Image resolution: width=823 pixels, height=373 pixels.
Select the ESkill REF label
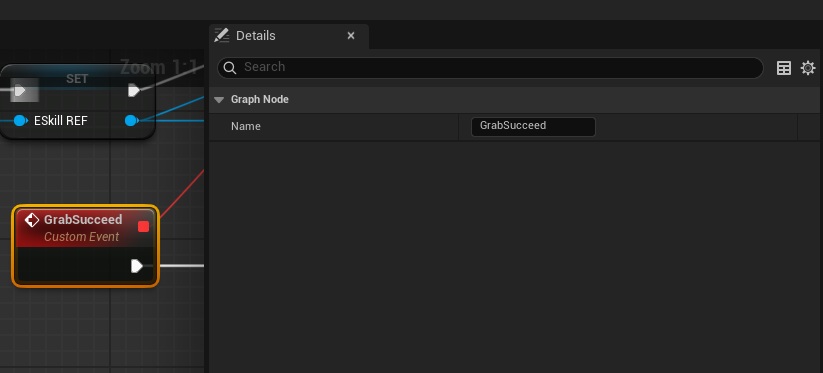point(61,121)
